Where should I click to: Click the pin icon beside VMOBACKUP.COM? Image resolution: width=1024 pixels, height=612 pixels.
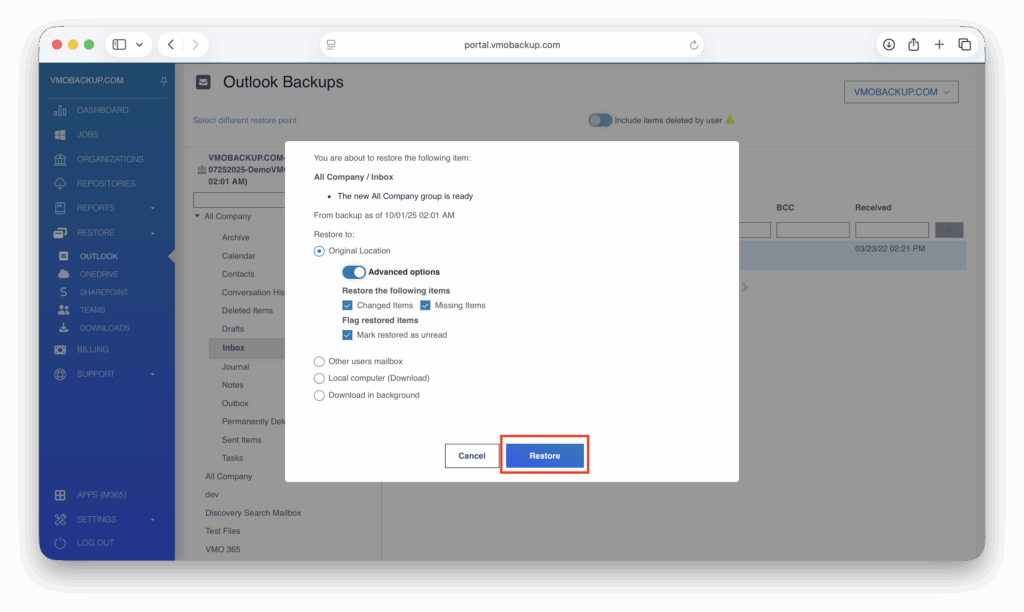(x=163, y=80)
